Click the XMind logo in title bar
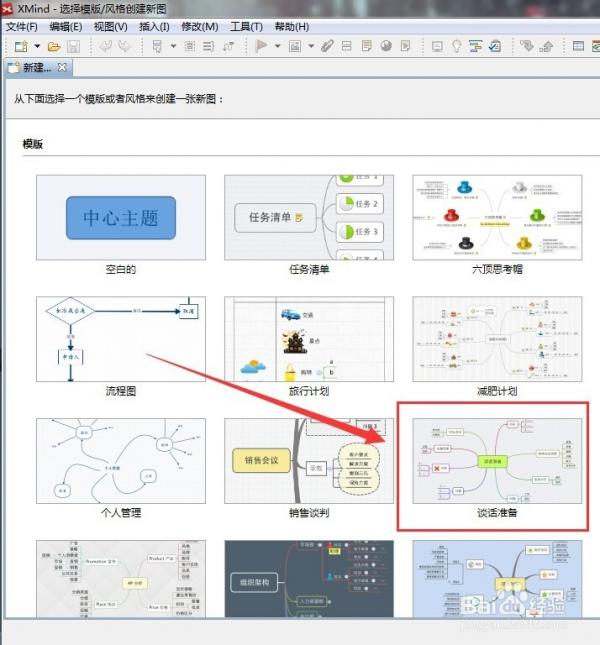This screenshot has width=600, height=645. tap(7, 8)
